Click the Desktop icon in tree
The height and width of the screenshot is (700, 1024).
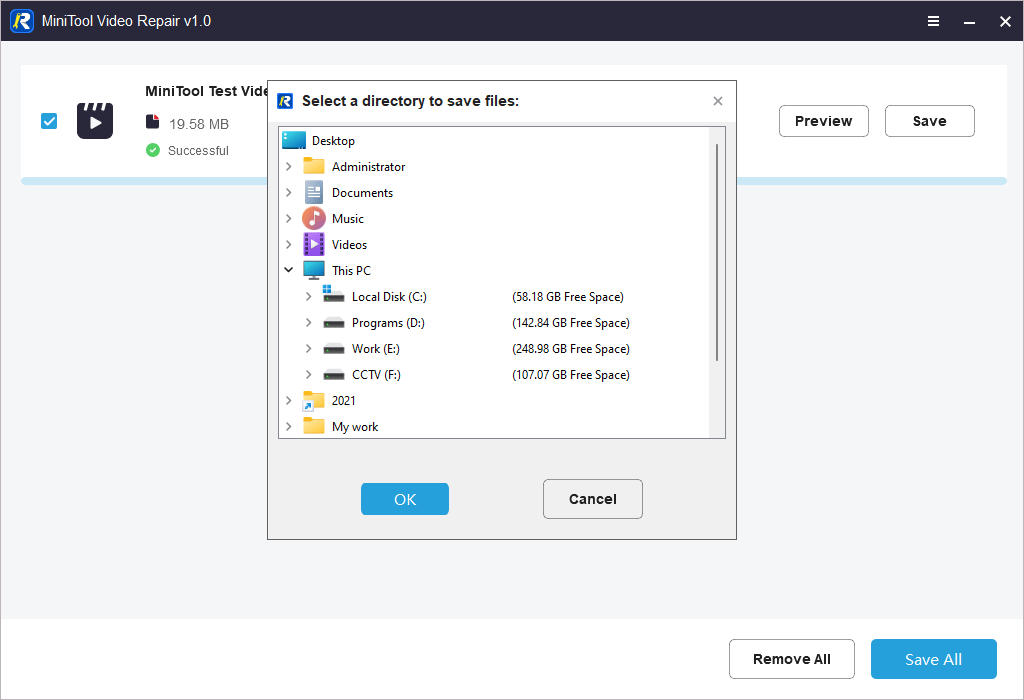pos(294,140)
